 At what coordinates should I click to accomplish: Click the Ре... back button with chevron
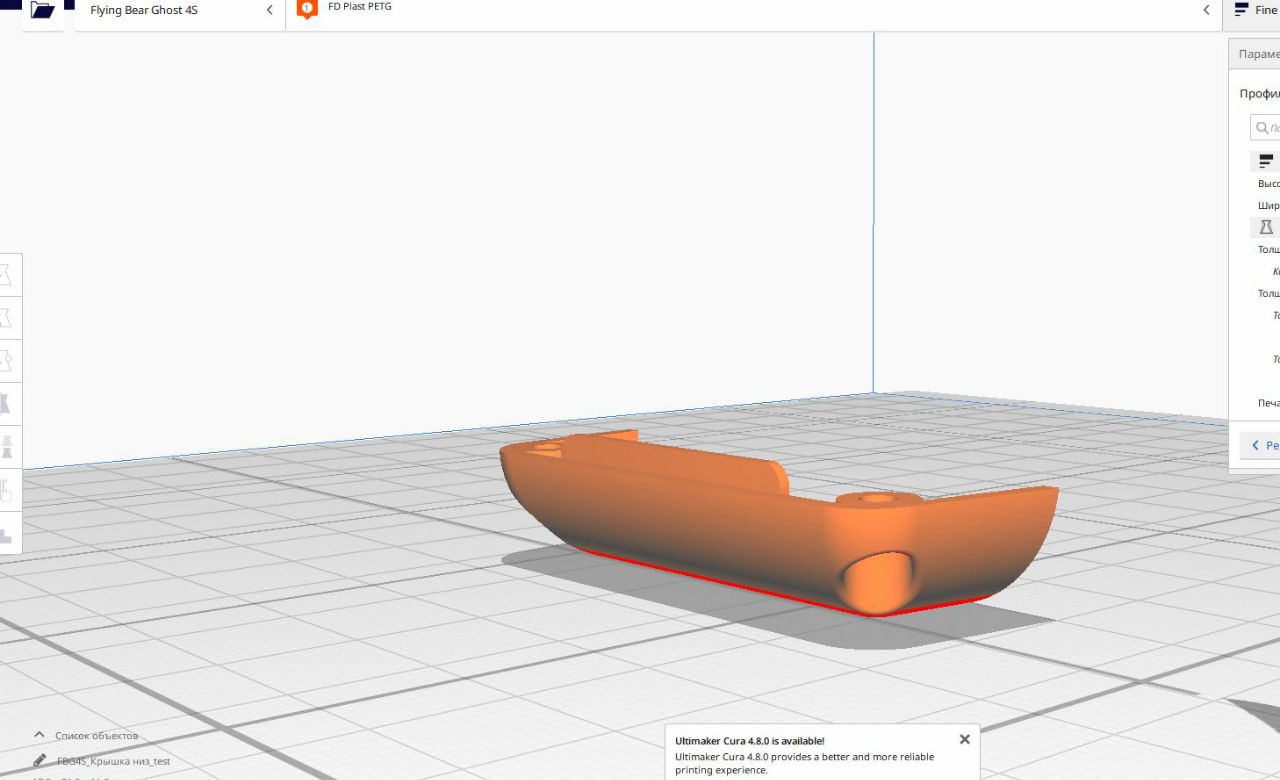tap(1260, 446)
